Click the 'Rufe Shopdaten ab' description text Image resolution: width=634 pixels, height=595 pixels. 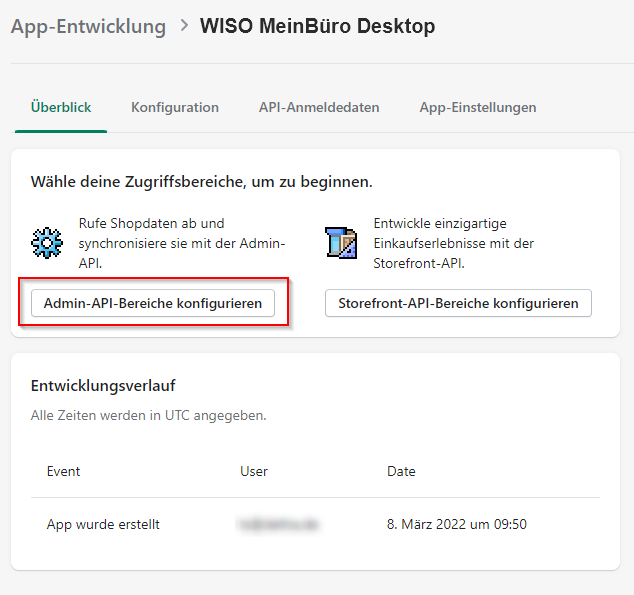click(x=182, y=243)
